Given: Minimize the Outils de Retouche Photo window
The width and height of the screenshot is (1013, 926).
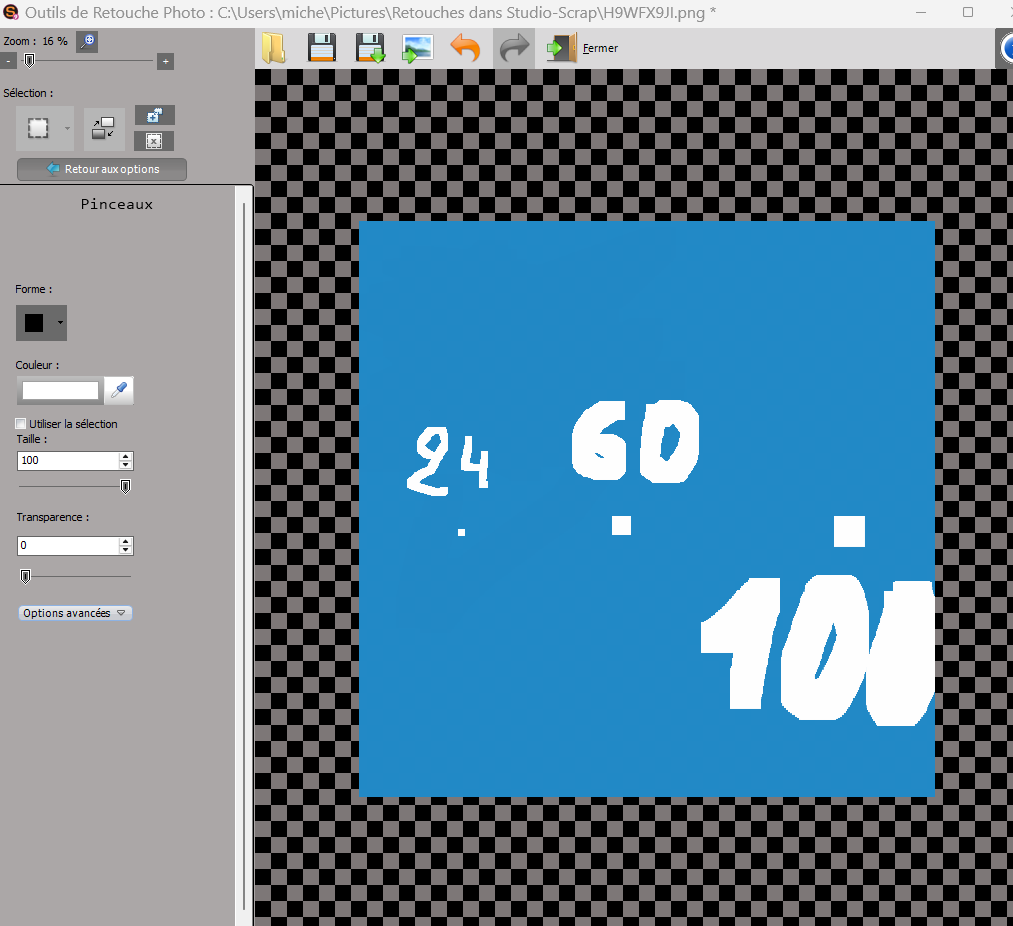Looking at the screenshot, I should click(x=921, y=12).
